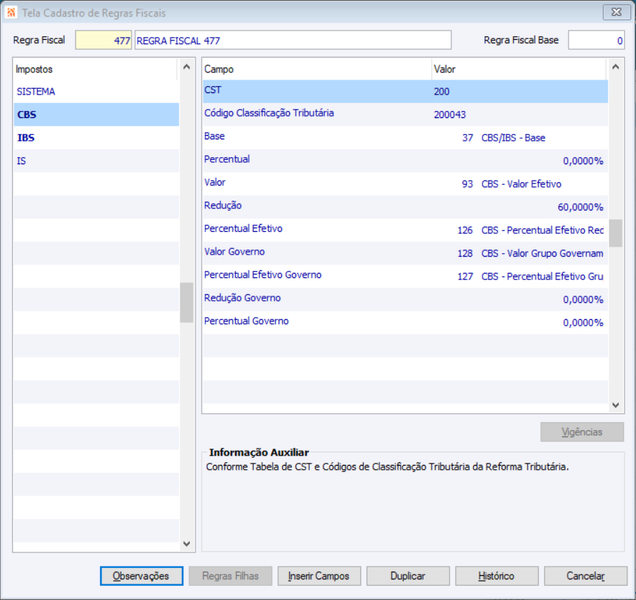Click the REGRA FISCAL 477 description field
636x600 pixels.
pos(293,40)
